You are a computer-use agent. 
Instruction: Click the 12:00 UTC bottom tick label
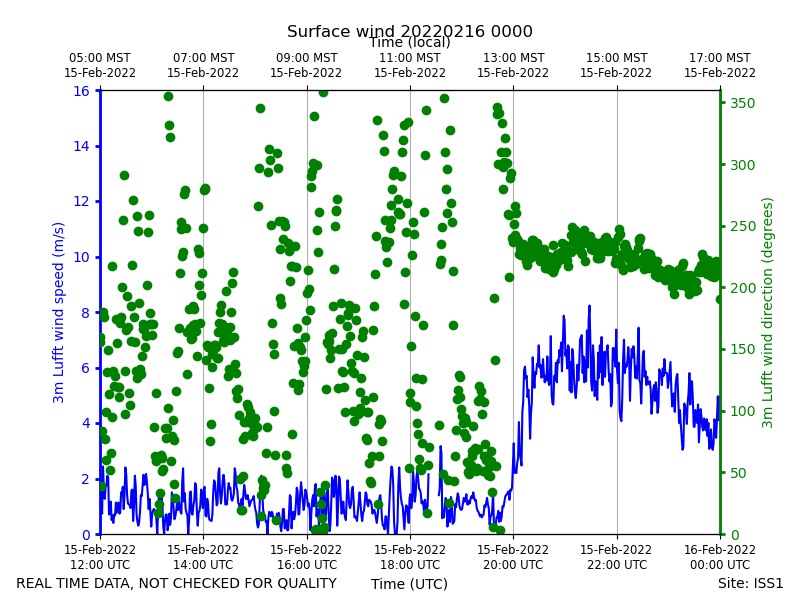pos(100,557)
